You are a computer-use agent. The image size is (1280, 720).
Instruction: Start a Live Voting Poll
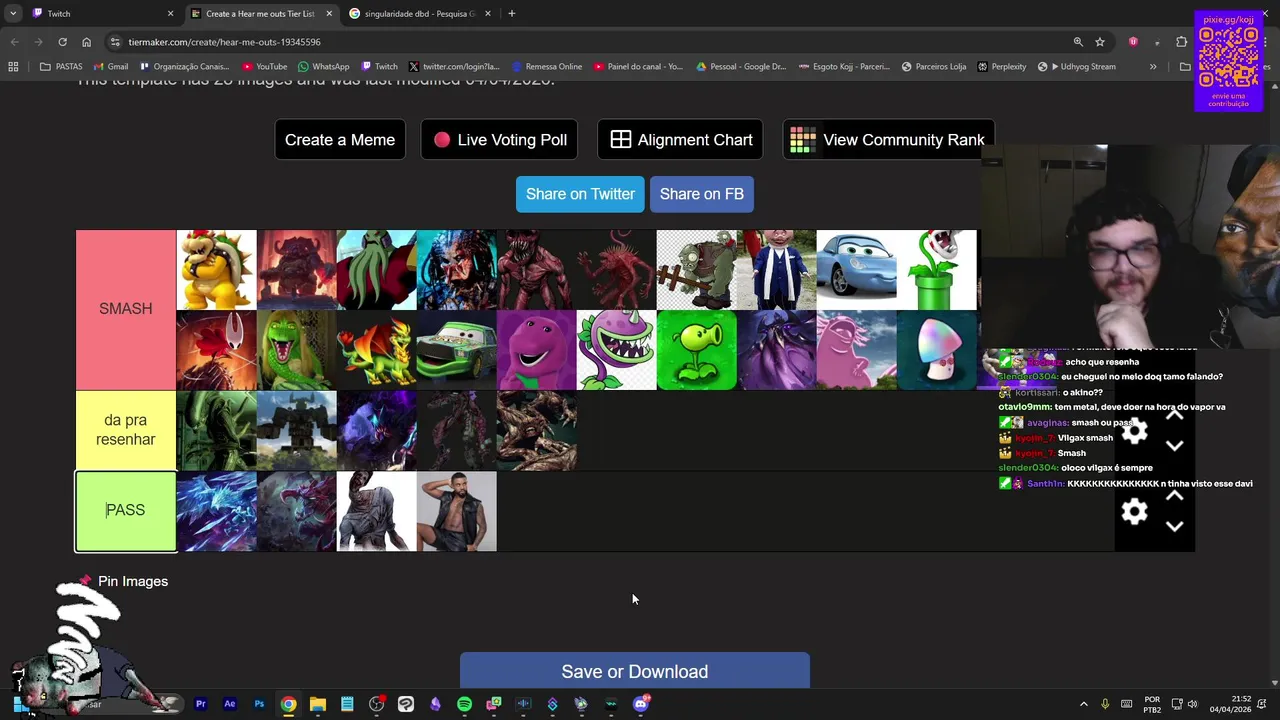click(499, 140)
